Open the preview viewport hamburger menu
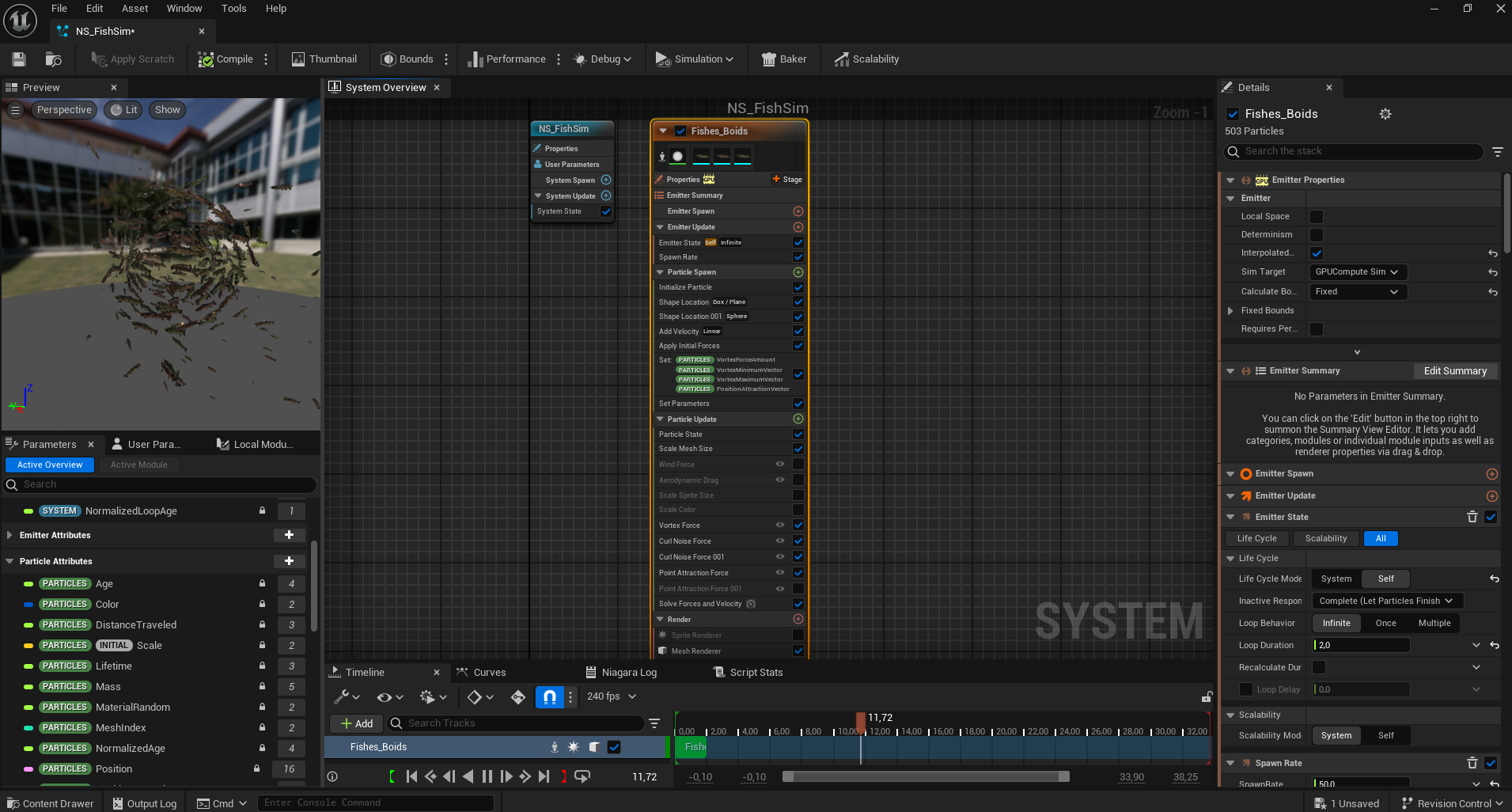 [x=15, y=110]
